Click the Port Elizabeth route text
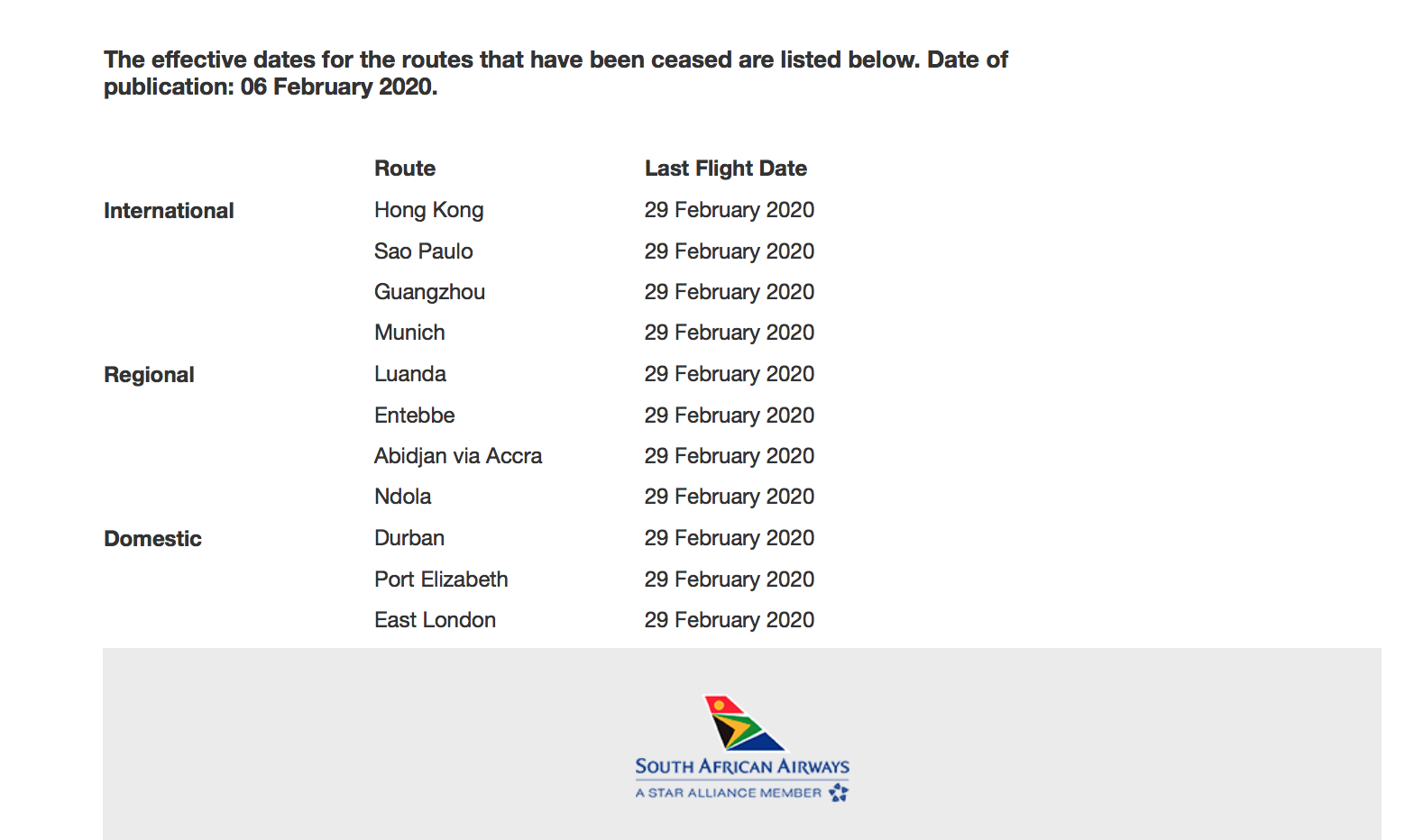Image resolution: width=1405 pixels, height=840 pixels. tap(441, 580)
